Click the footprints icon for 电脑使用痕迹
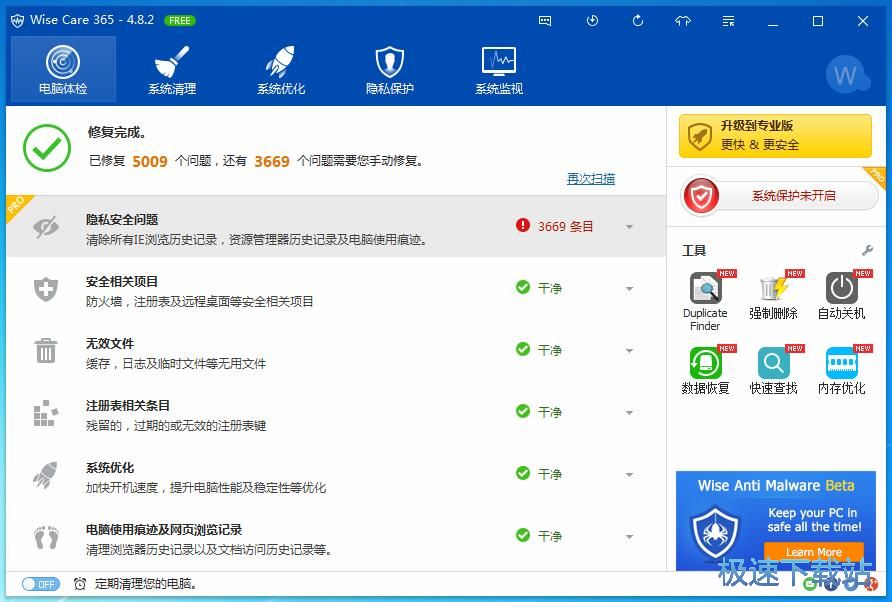The image size is (892, 602). [x=46, y=537]
